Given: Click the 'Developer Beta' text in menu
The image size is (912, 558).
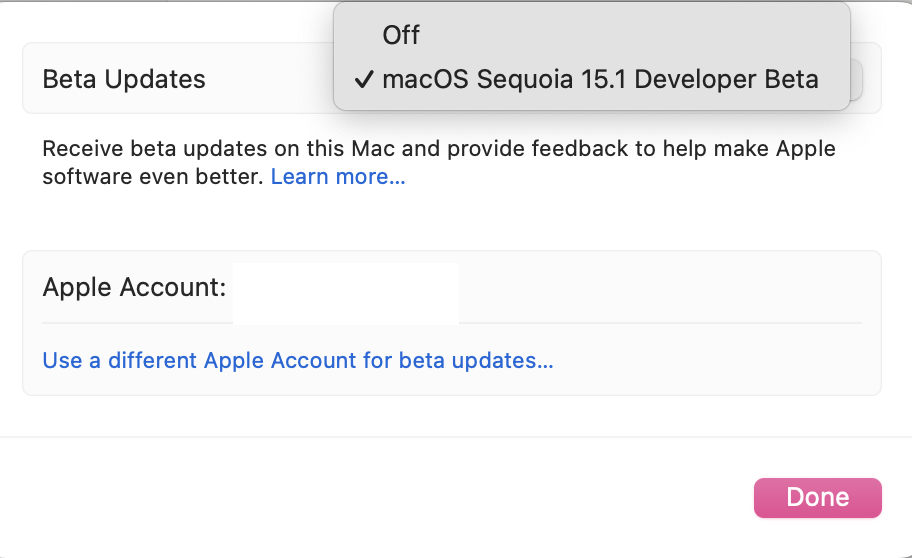Looking at the screenshot, I should click(x=727, y=79).
